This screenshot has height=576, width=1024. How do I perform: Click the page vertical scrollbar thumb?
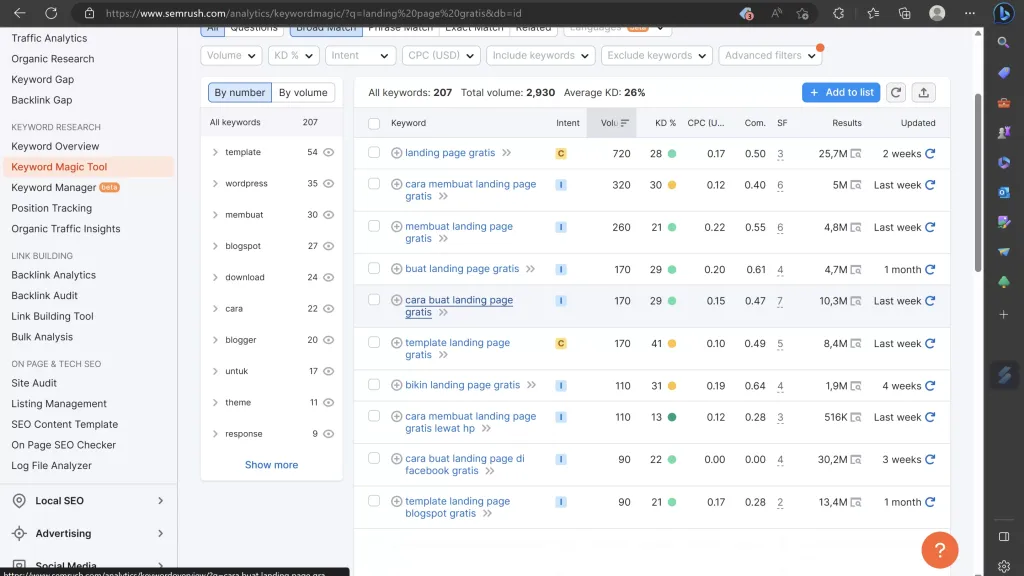(x=978, y=183)
